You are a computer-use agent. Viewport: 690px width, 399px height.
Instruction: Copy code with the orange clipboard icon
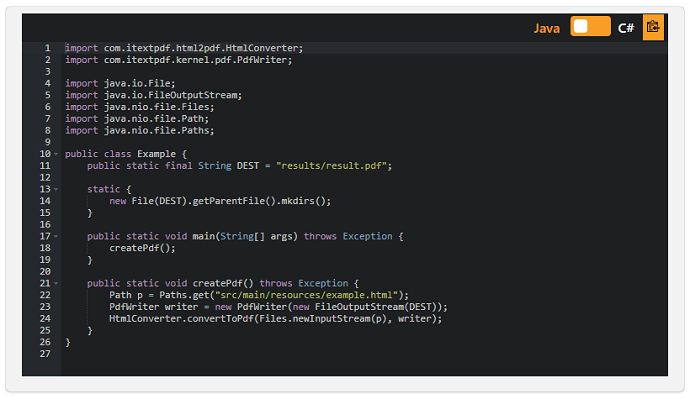tap(653, 27)
